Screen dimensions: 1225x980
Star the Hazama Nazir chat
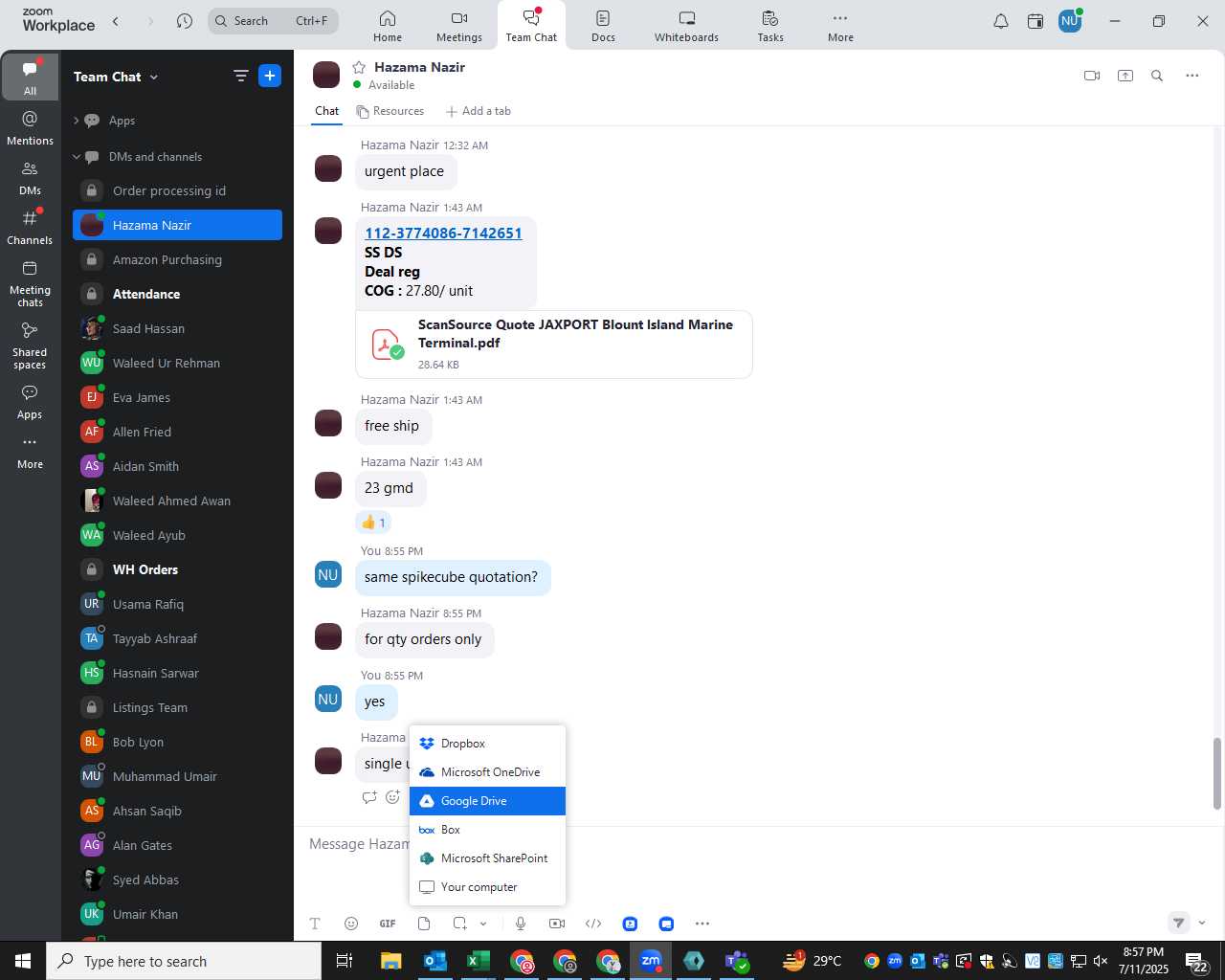[x=359, y=67]
